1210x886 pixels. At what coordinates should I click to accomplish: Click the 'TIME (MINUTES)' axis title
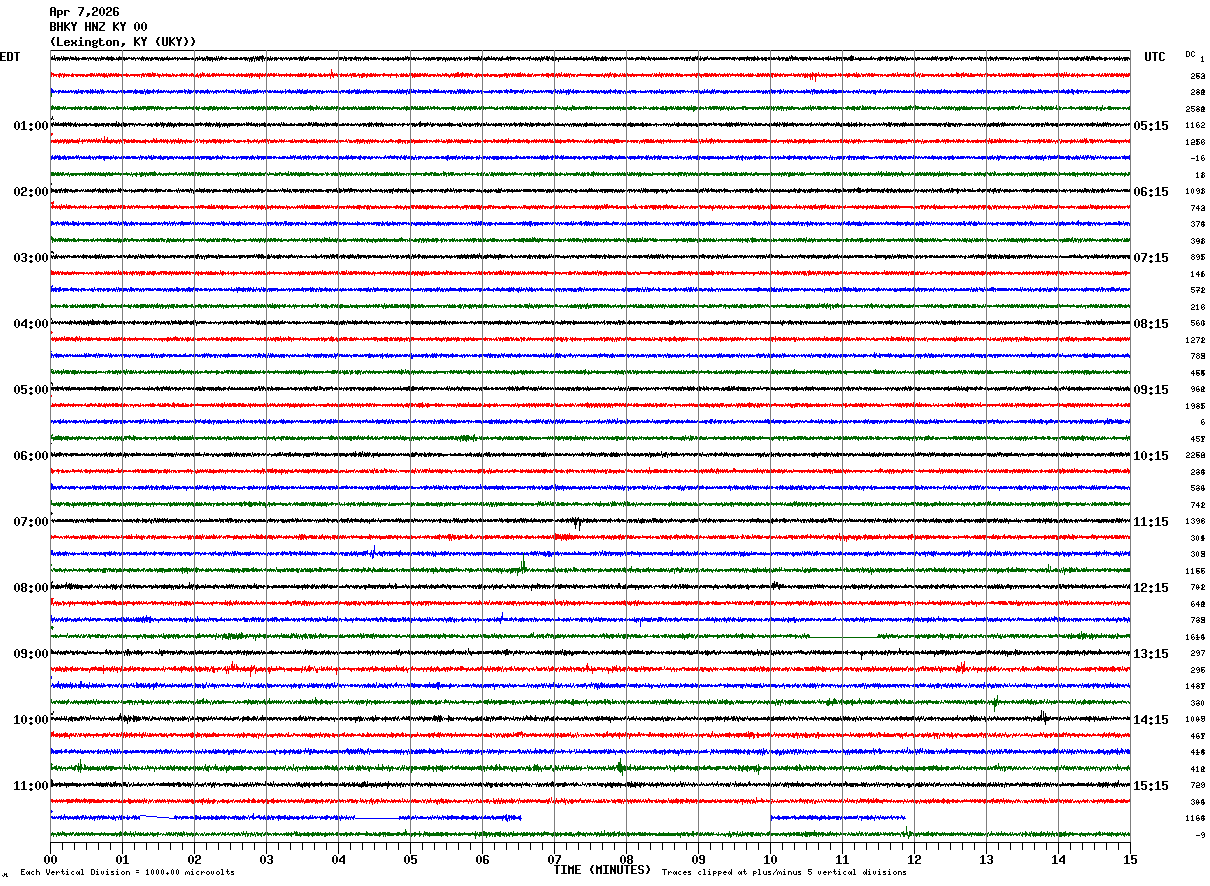(602, 869)
